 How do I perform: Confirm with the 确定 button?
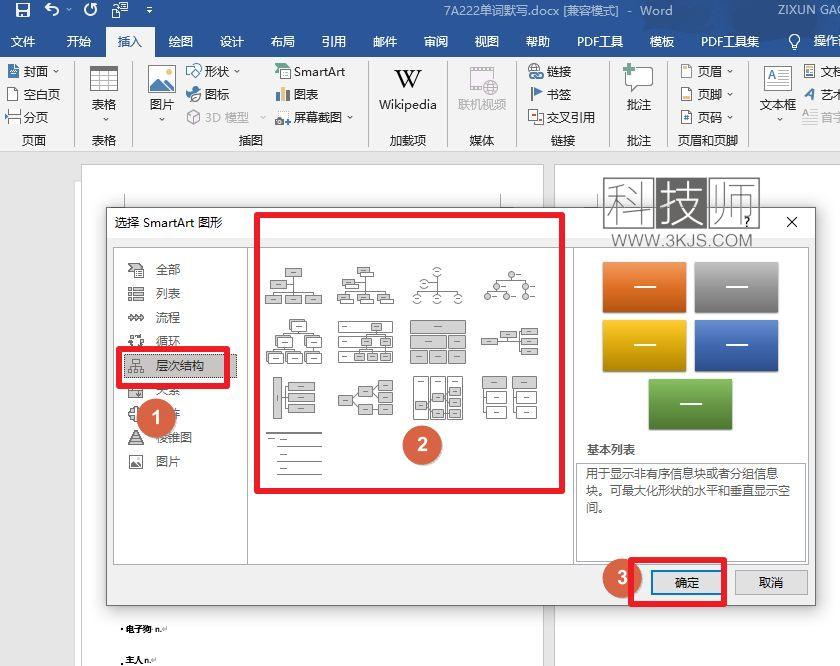click(686, 582)
